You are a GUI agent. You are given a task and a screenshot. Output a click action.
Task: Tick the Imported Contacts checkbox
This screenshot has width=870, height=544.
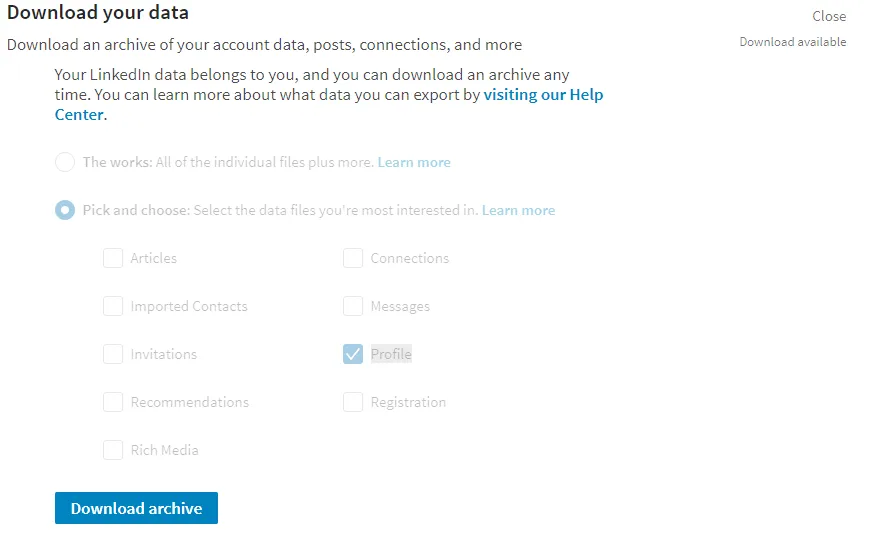point(113,306)
